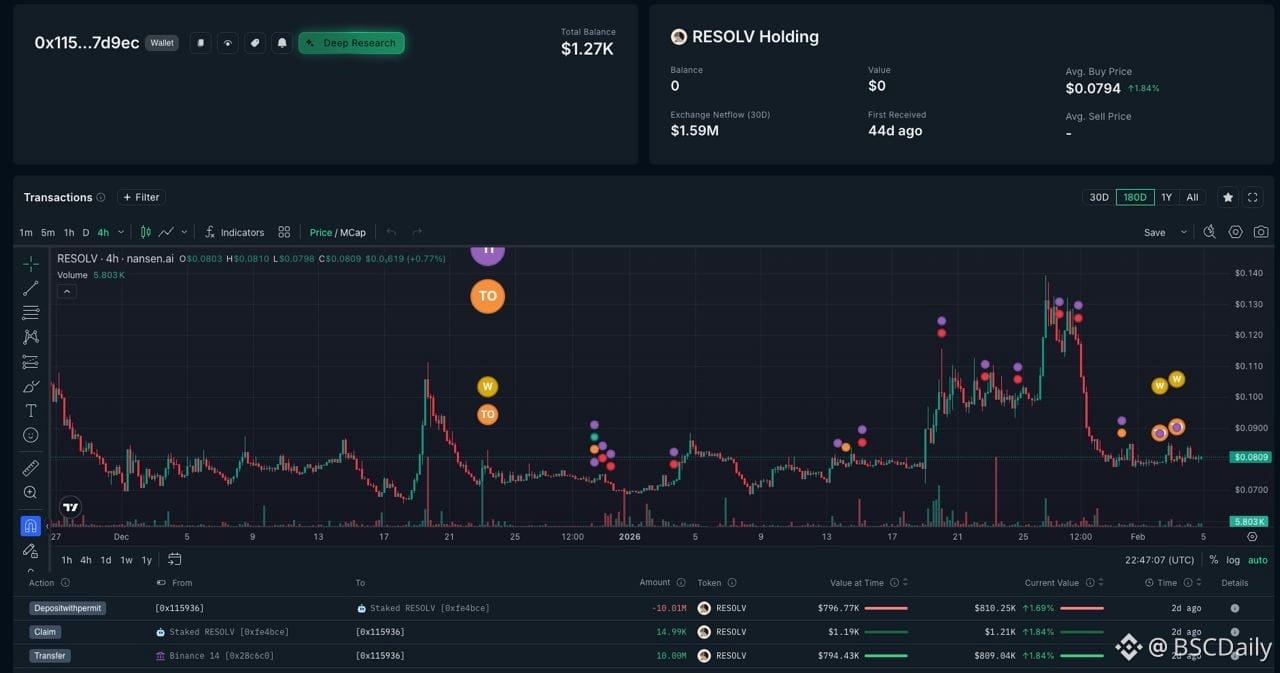Add a transaction Filter
This screenshot has height=673, width=1280.
coord(141,197)
